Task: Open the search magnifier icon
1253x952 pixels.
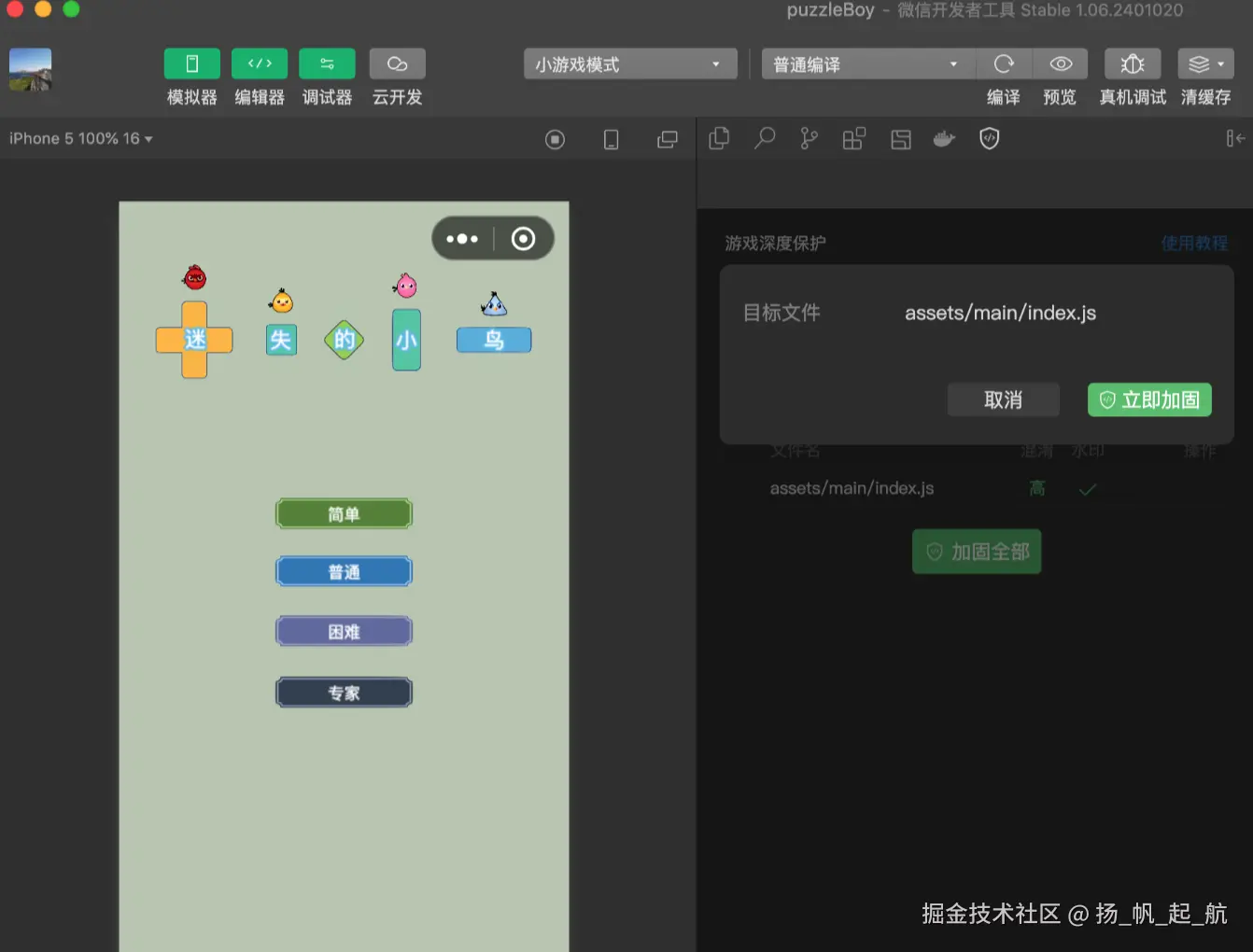Action: click(765, 138)
